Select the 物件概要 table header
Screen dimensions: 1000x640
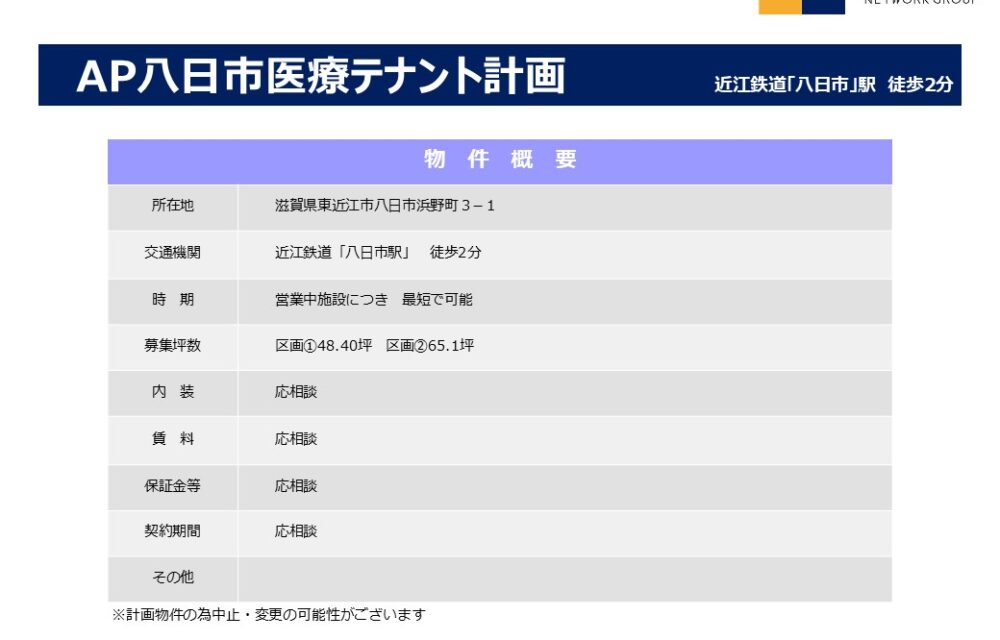point(500,160)
